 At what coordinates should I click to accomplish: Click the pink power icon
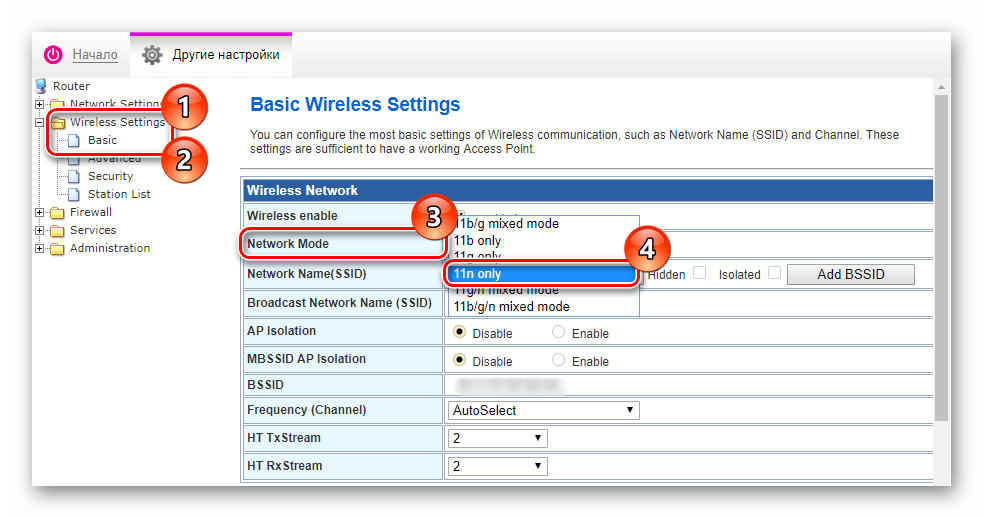pyautogui.click(x=53, y=55)
